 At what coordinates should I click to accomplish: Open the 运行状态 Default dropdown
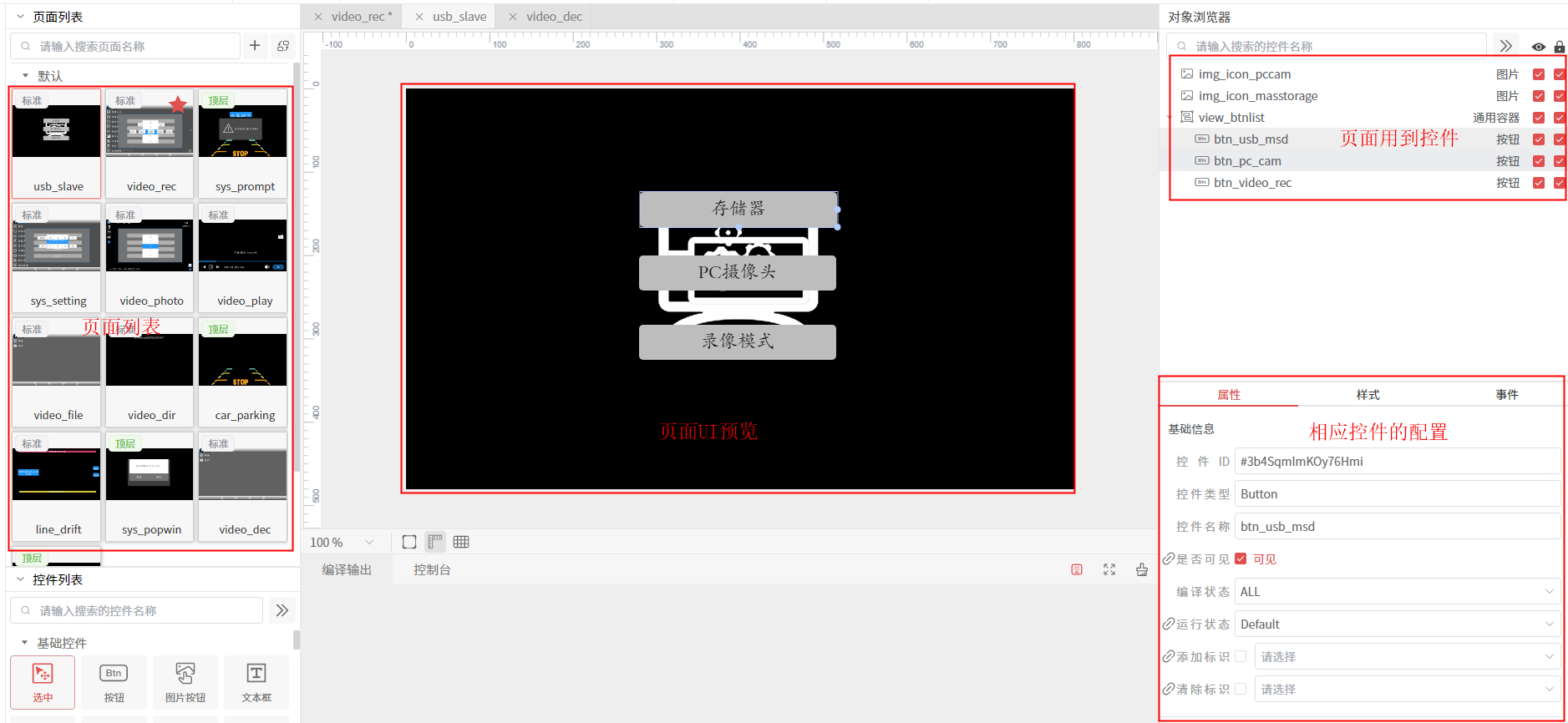[1398, 624]
